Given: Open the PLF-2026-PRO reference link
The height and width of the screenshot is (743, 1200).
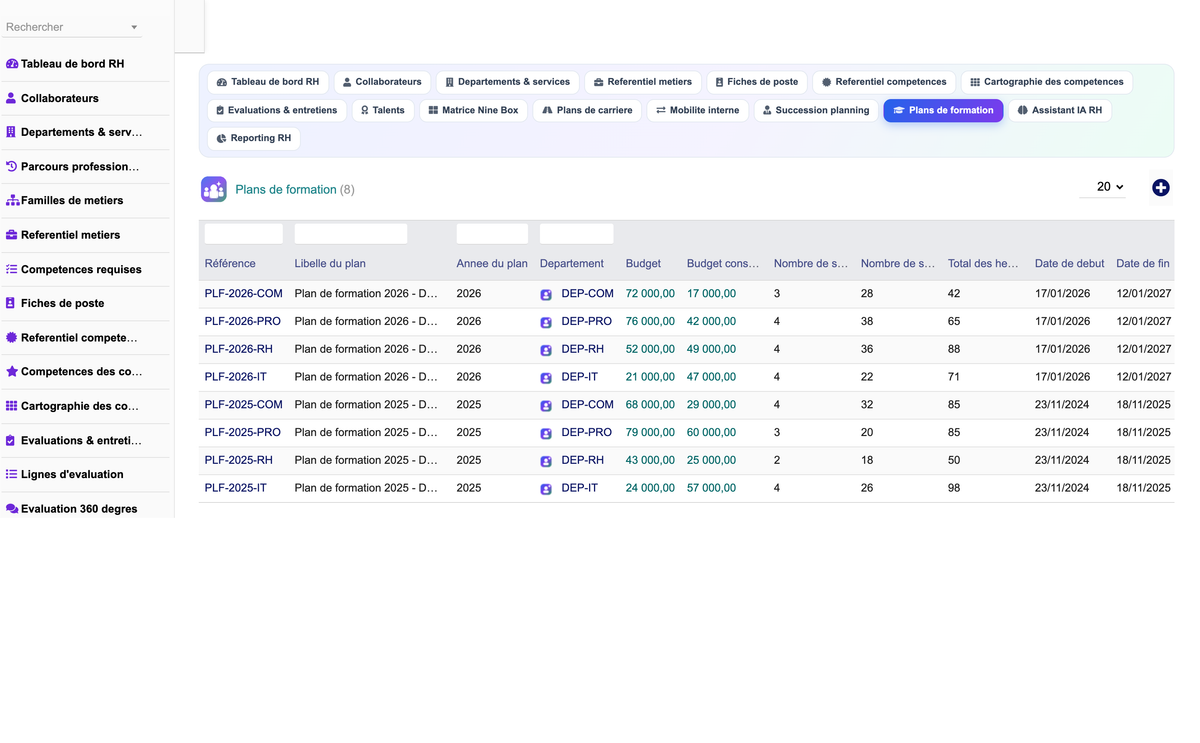Looking at the screenshot, I should click(x=243, y=322).
